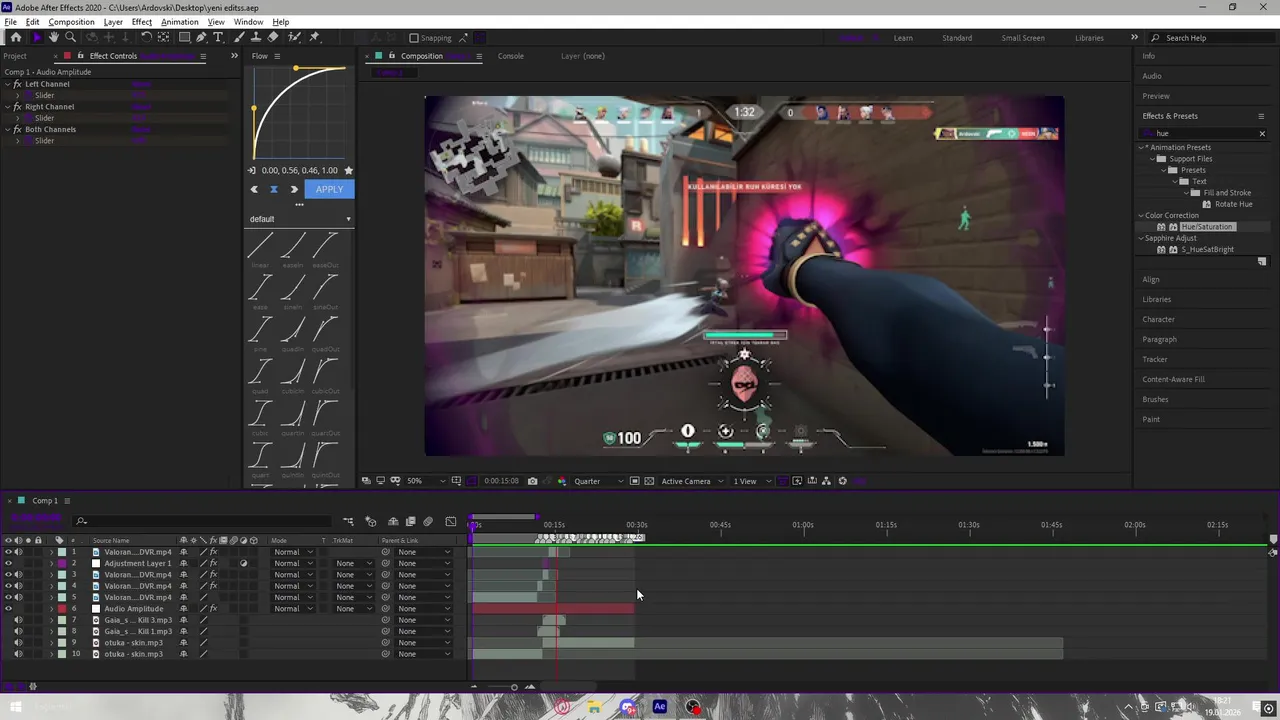The width and height of the screenshot is (1280, 720).
Task: Expand the Left Channel effect
Action: coord(7,84)
